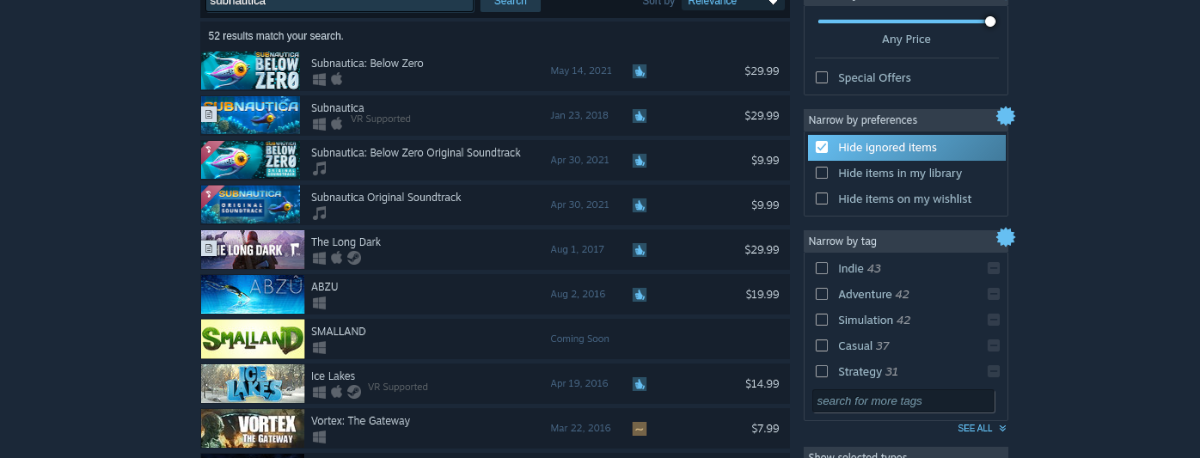Click mixed review icon for Vortex: The Gateway
Screen dimensions: 1200x458
point(639,429)
